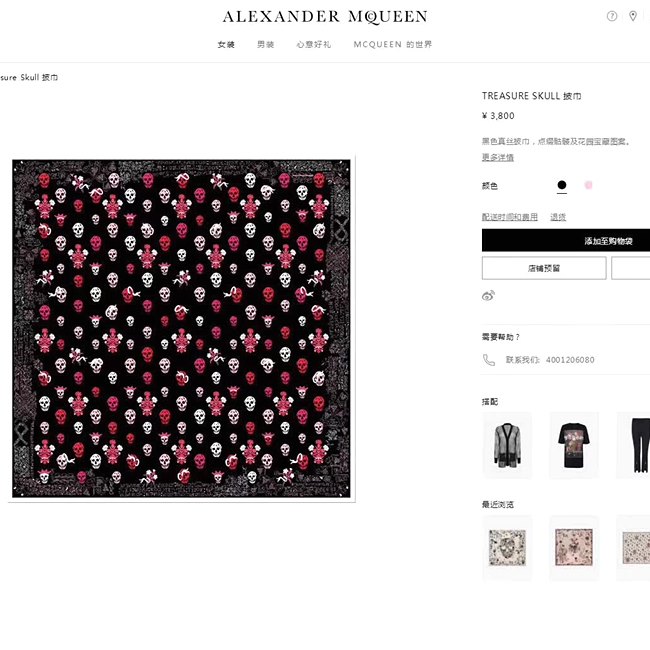
Task: Click the 添加至购物袋 add to bag button
Action: click(566, 240)
